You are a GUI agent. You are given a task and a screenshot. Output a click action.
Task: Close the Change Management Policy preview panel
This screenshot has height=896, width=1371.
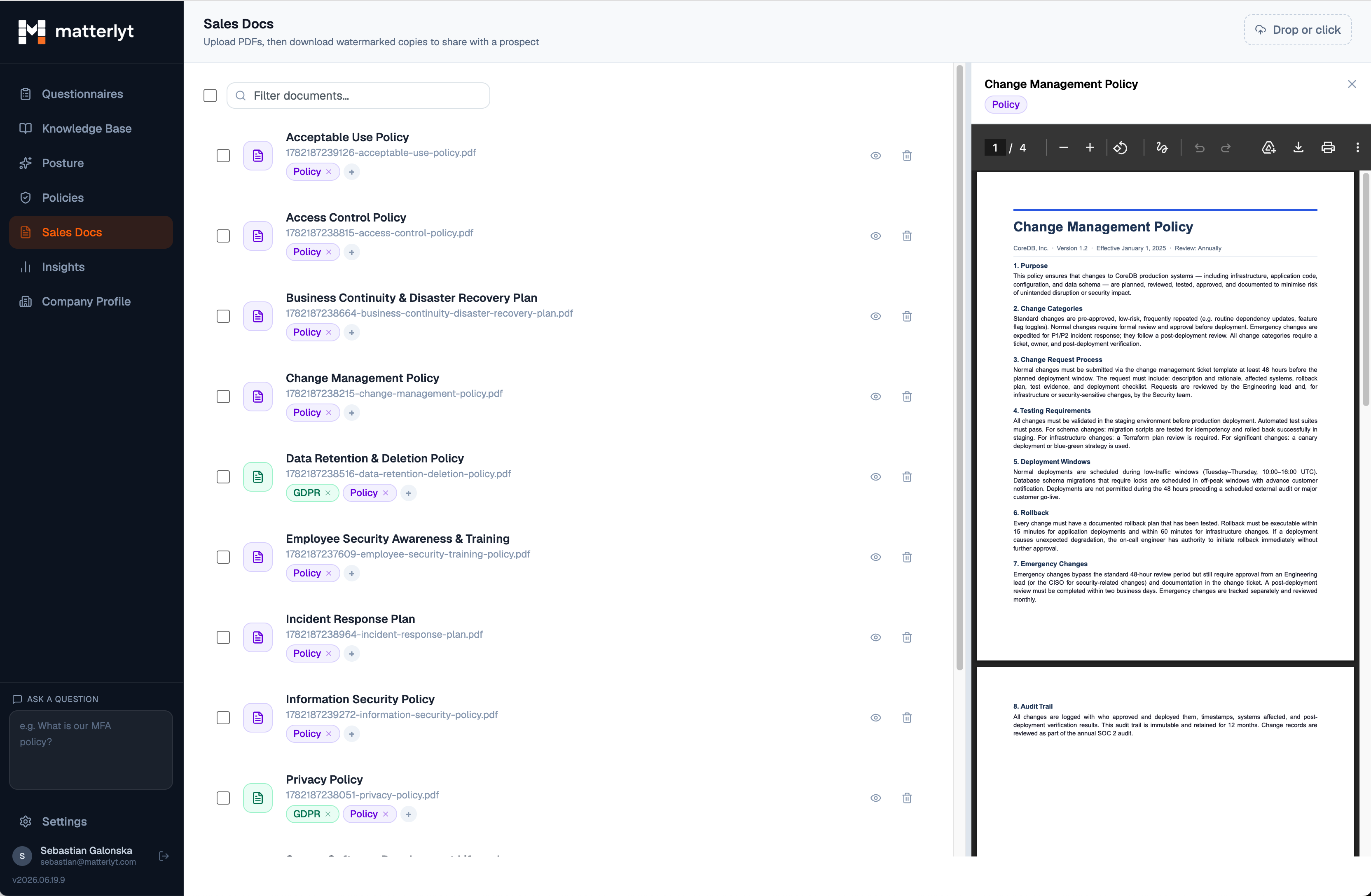tap(1351, 84)
